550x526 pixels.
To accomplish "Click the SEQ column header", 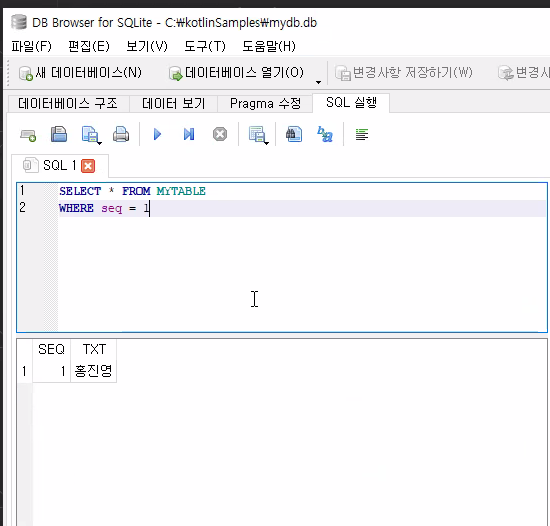I will click(x=52, y=349).
